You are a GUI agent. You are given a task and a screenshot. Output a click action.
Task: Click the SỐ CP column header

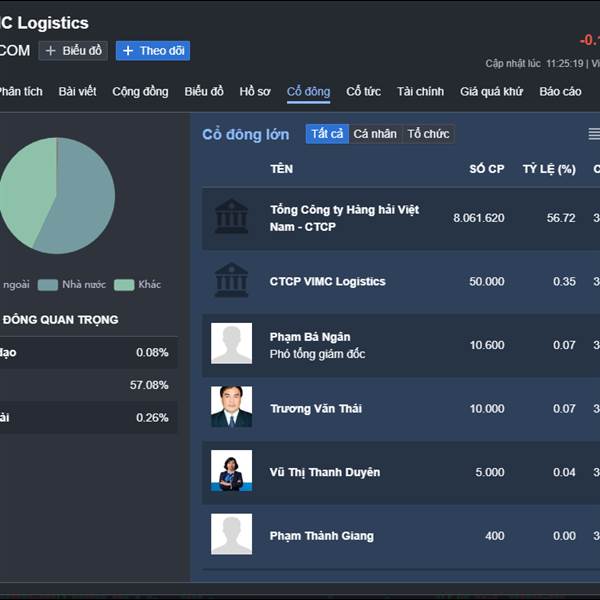click(x=487, y=169)
